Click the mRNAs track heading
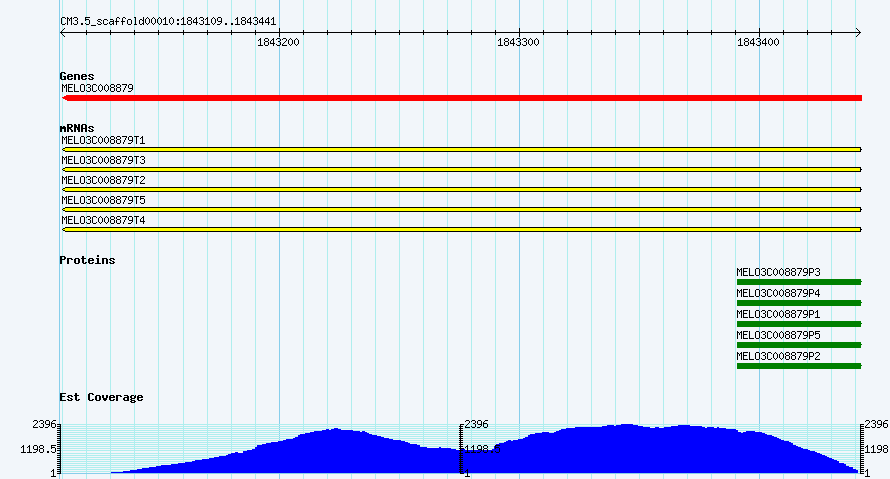Image resolution: width=890 pixels, height=479 pixels. (77, 128)
